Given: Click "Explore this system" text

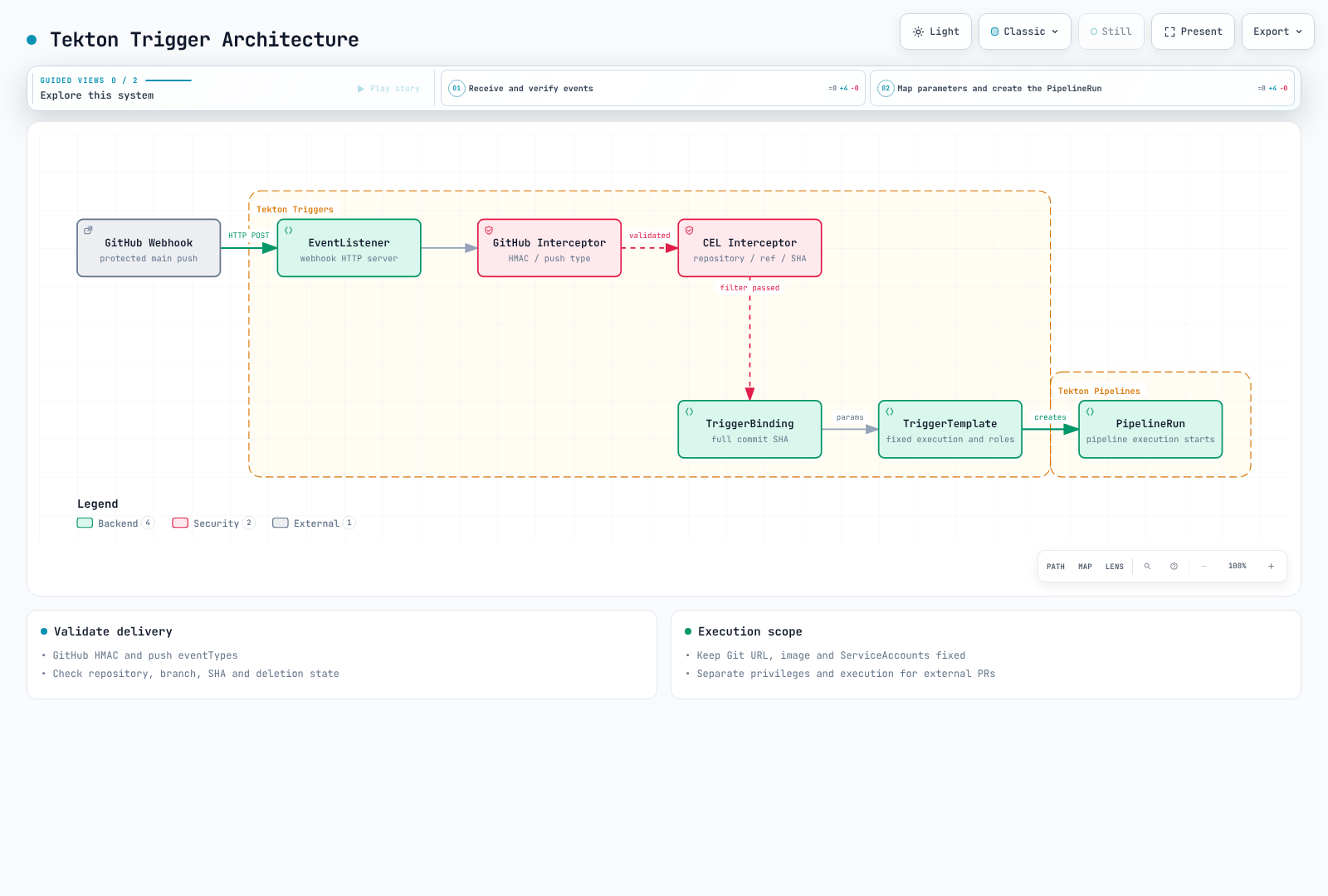Looking at the screenshot, I should pos(97,95).
